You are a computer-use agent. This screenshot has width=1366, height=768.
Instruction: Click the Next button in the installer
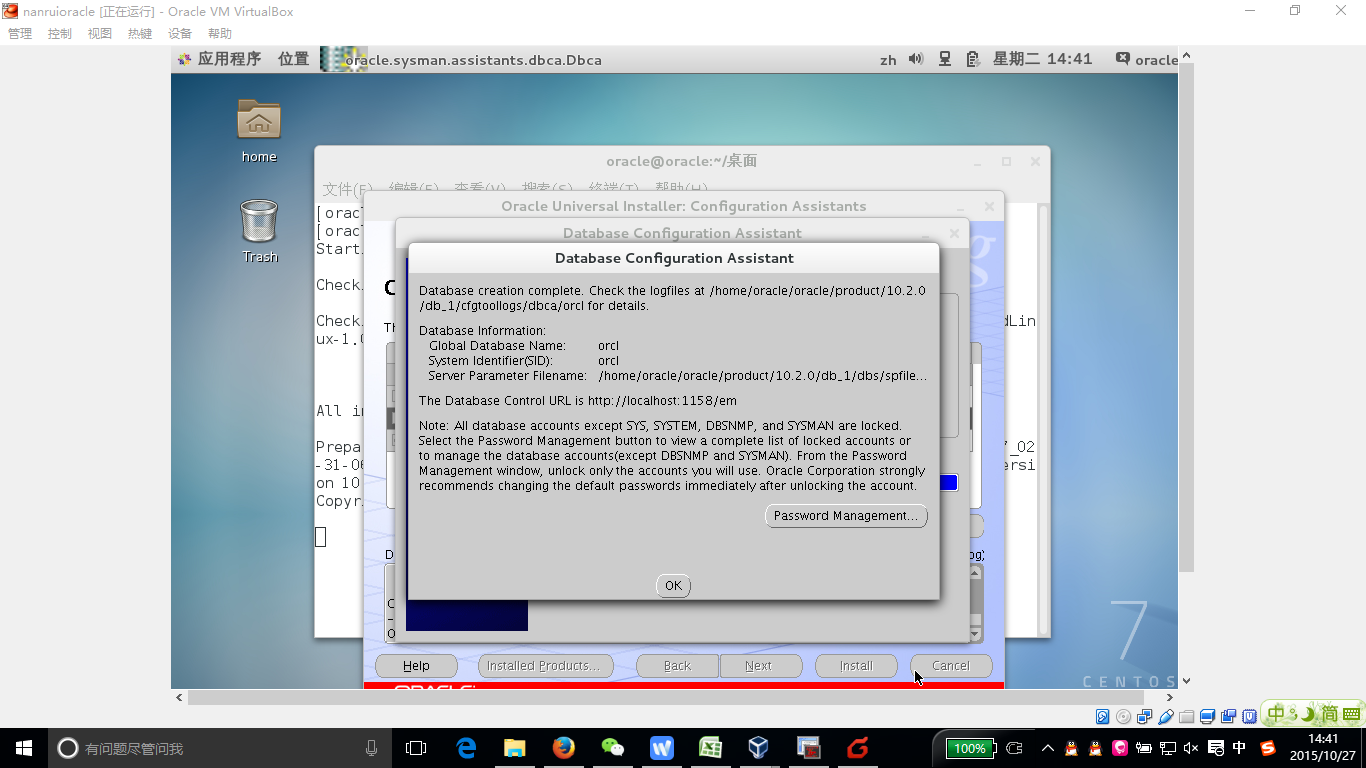[759, 666]
